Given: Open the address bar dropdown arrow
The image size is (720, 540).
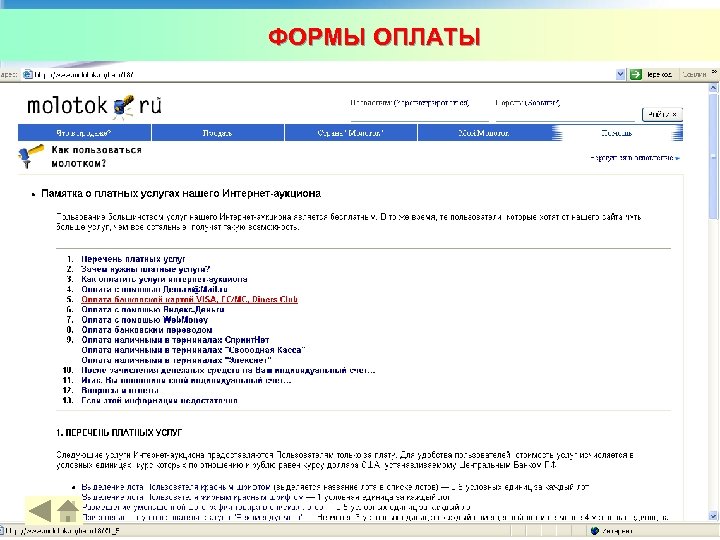Looking at the screenshot, I should tap(620, 74).
